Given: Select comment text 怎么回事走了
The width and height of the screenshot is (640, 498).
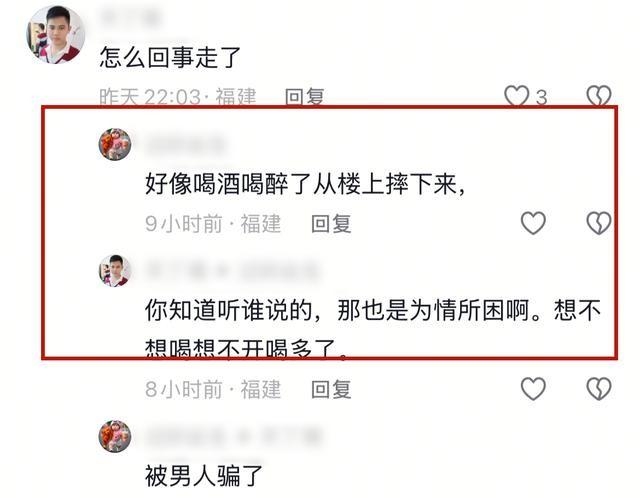Looking at the screenshot, I should 170,57.
